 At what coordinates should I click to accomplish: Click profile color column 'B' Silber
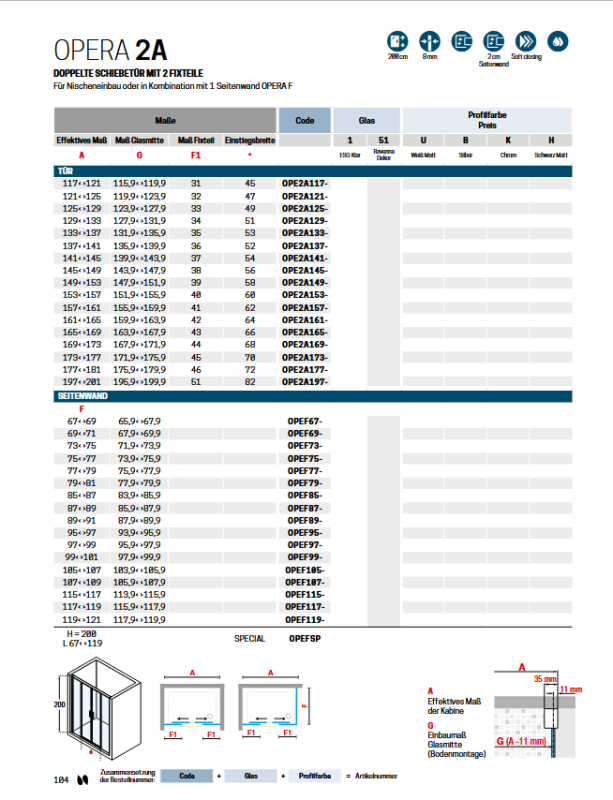tap(465, 140)
